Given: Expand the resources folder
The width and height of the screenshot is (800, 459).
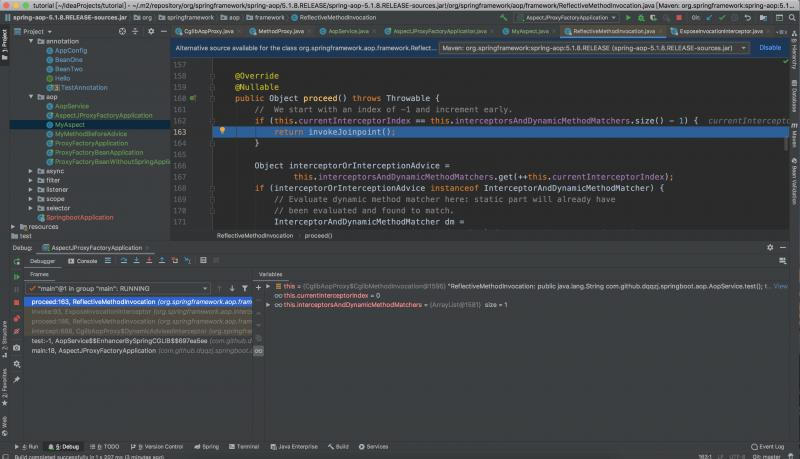Looking at the screenshot, I should click(x=13, y=227).
